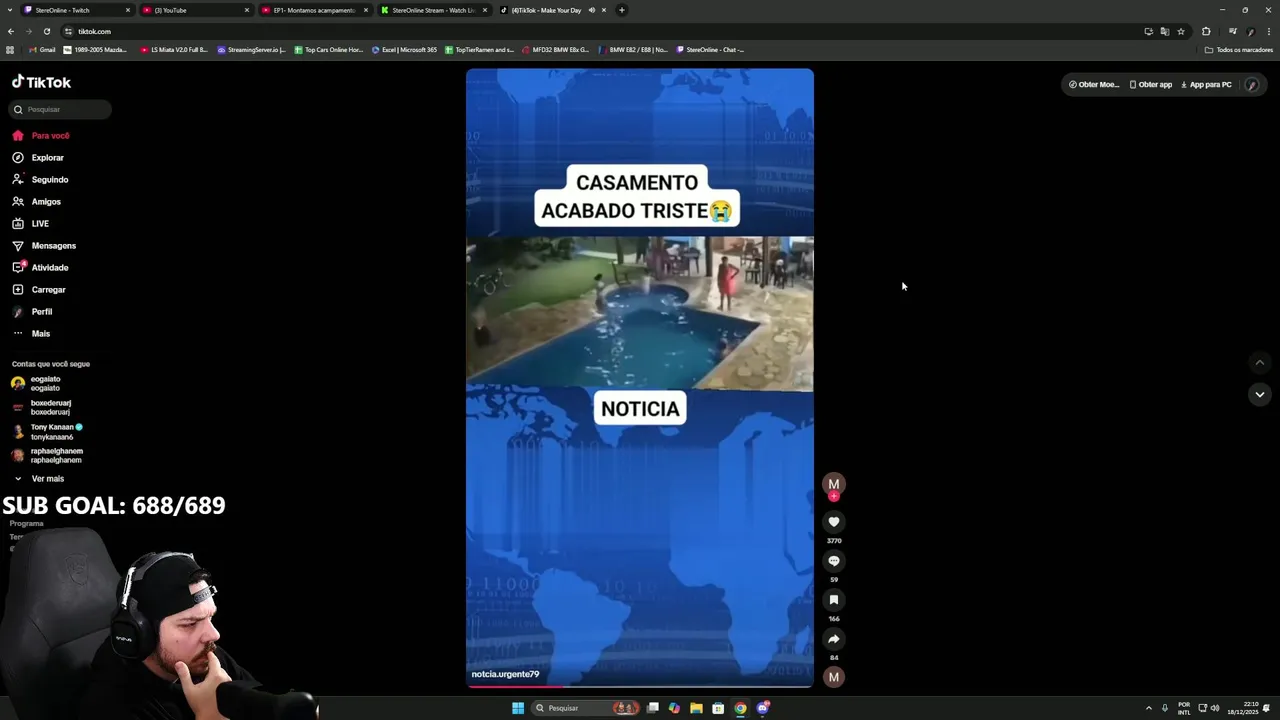Open a new browser tab
This screenshot has height=720, width=1280.
pos(621,10)
